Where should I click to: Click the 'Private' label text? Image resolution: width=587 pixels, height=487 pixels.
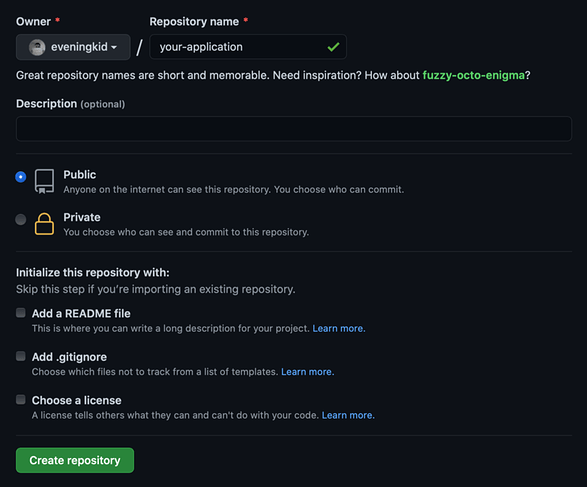click(x=82, y=217)
